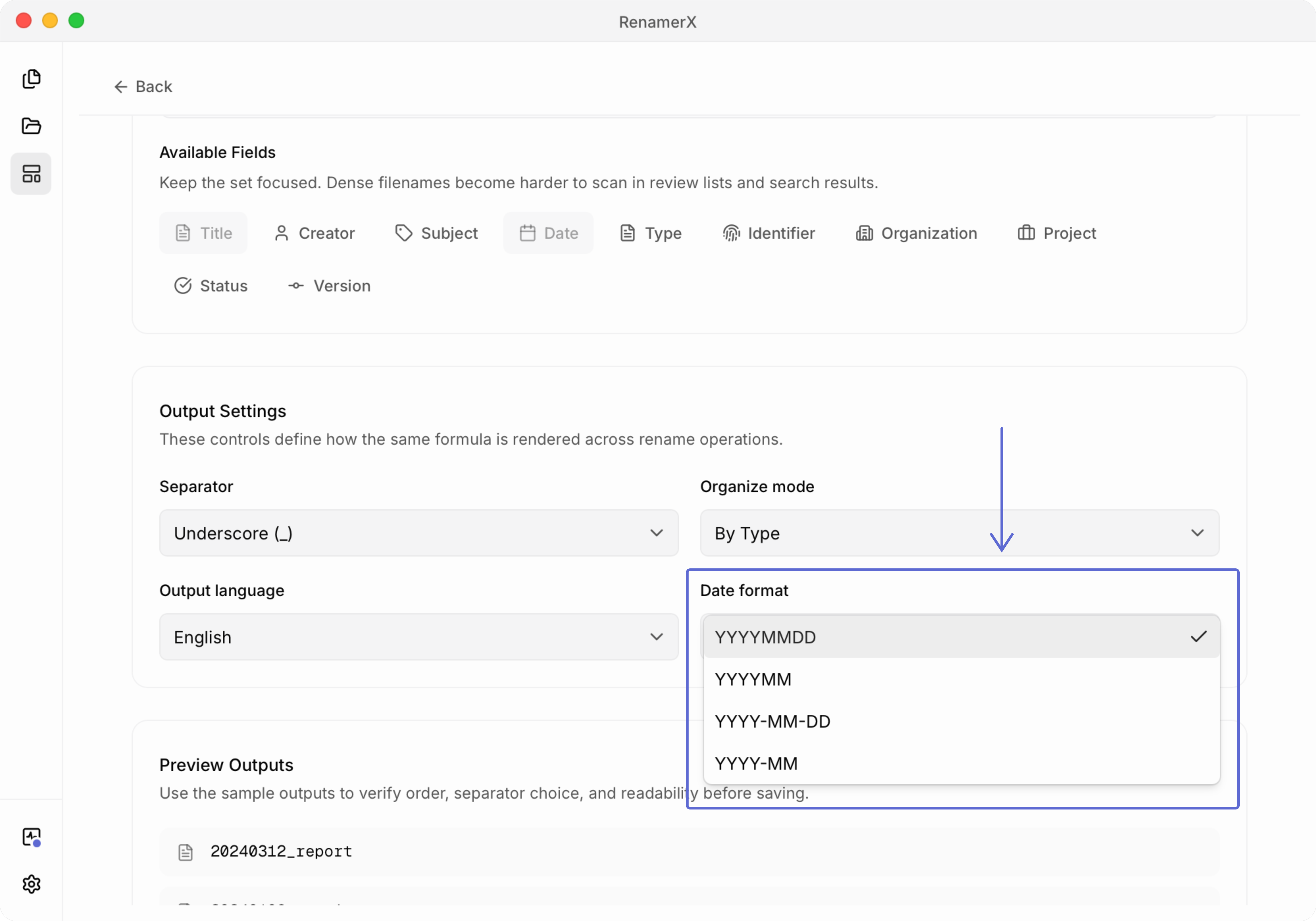Choose YYYY-MM-DD date format option
The image size is (1316, 921).
pyautogui.click(x=961, y=721)
